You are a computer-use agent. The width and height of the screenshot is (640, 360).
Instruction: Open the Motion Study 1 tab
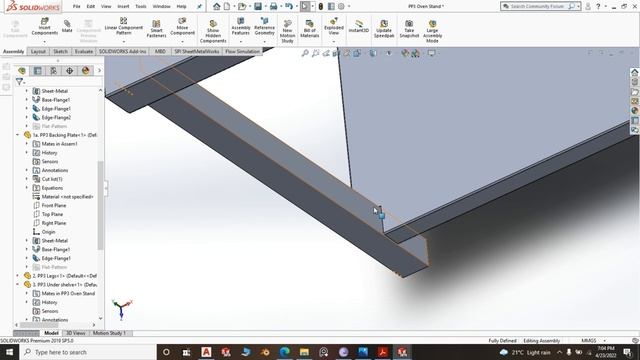point(109,333)
